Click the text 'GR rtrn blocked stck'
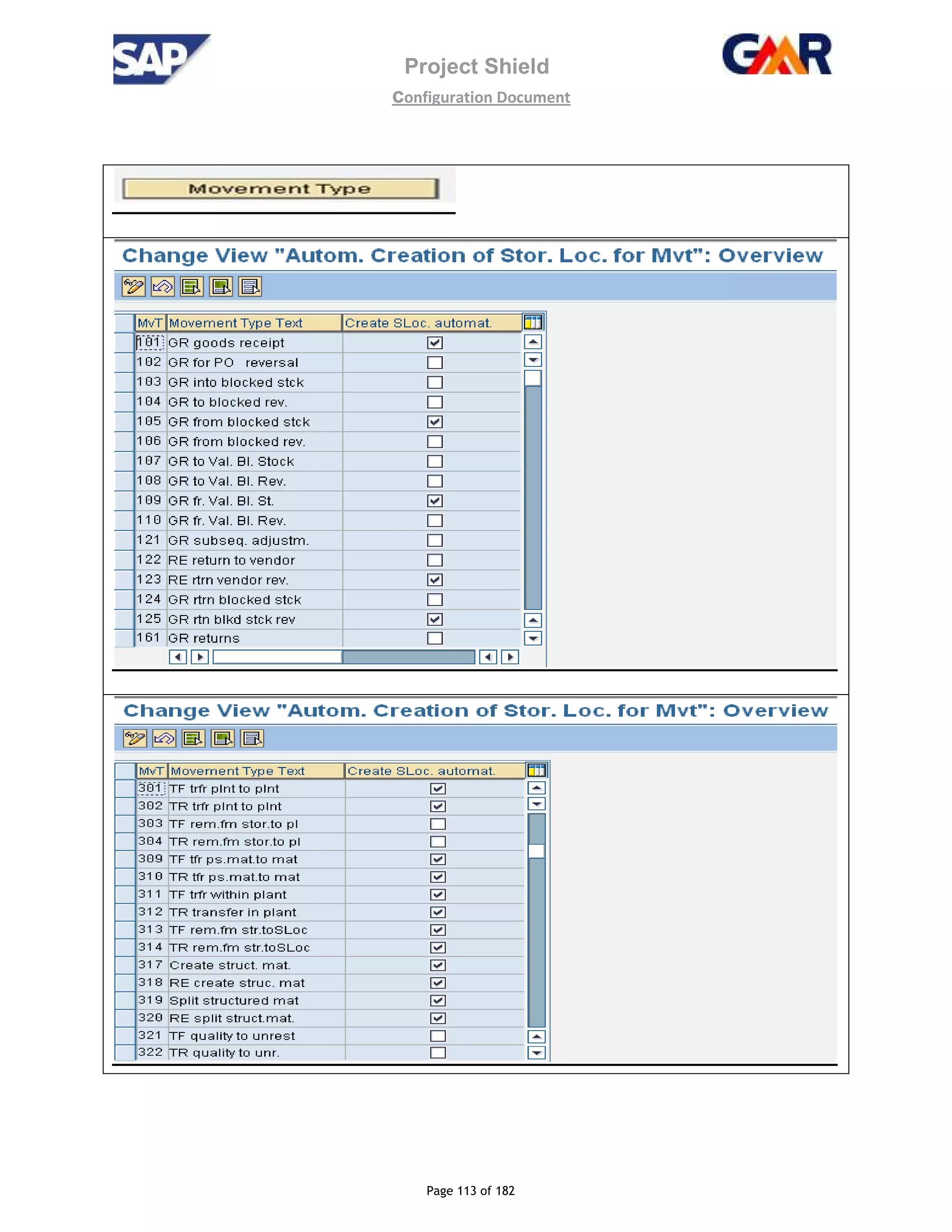This screenshot has height=1232, width=952. pyautogui.click(x=235, y=600)
